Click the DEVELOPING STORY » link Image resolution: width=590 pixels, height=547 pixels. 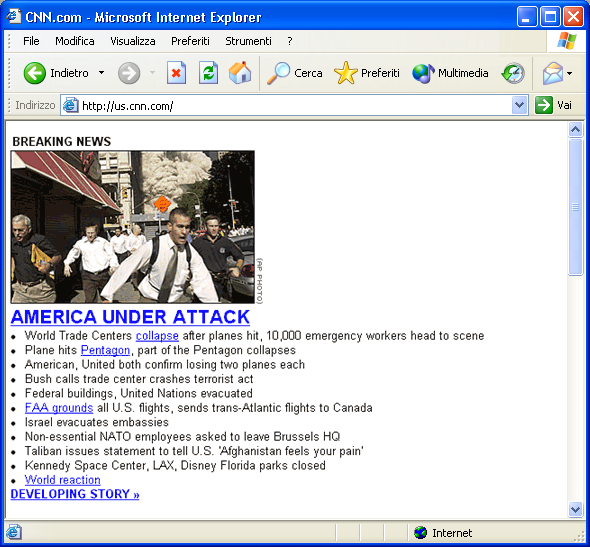coord(75,494)
